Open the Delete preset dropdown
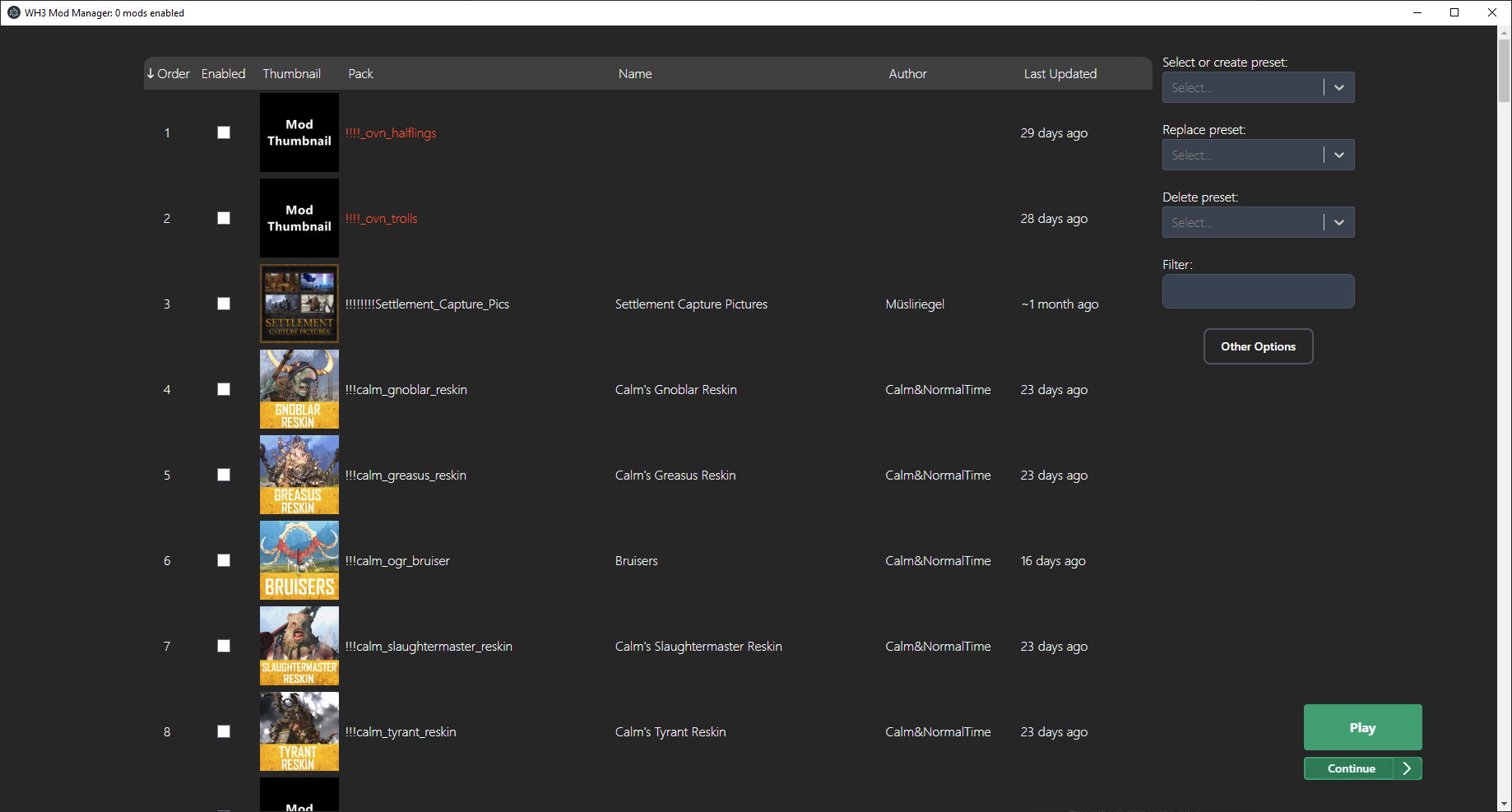1512x812 pixels. click(1258, 222)
